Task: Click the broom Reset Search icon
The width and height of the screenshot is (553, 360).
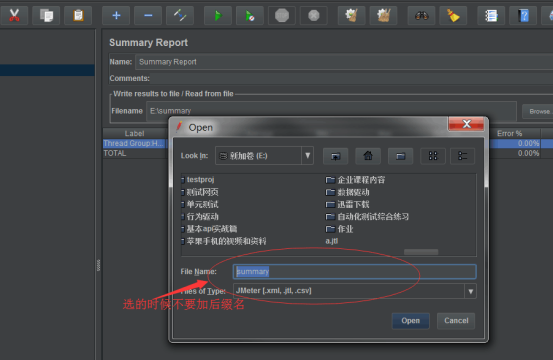Action: coord(453,16)
